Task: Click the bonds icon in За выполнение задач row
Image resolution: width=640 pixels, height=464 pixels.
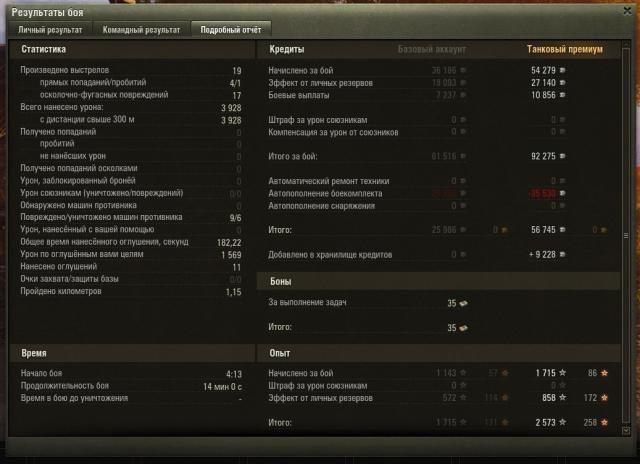Action: (463, 303)
